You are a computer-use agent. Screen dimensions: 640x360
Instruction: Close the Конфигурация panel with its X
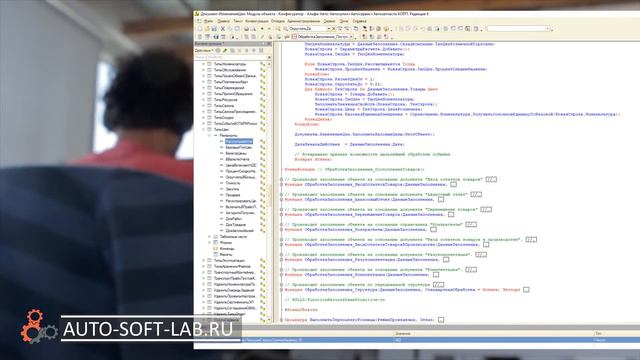click(269, 44)
